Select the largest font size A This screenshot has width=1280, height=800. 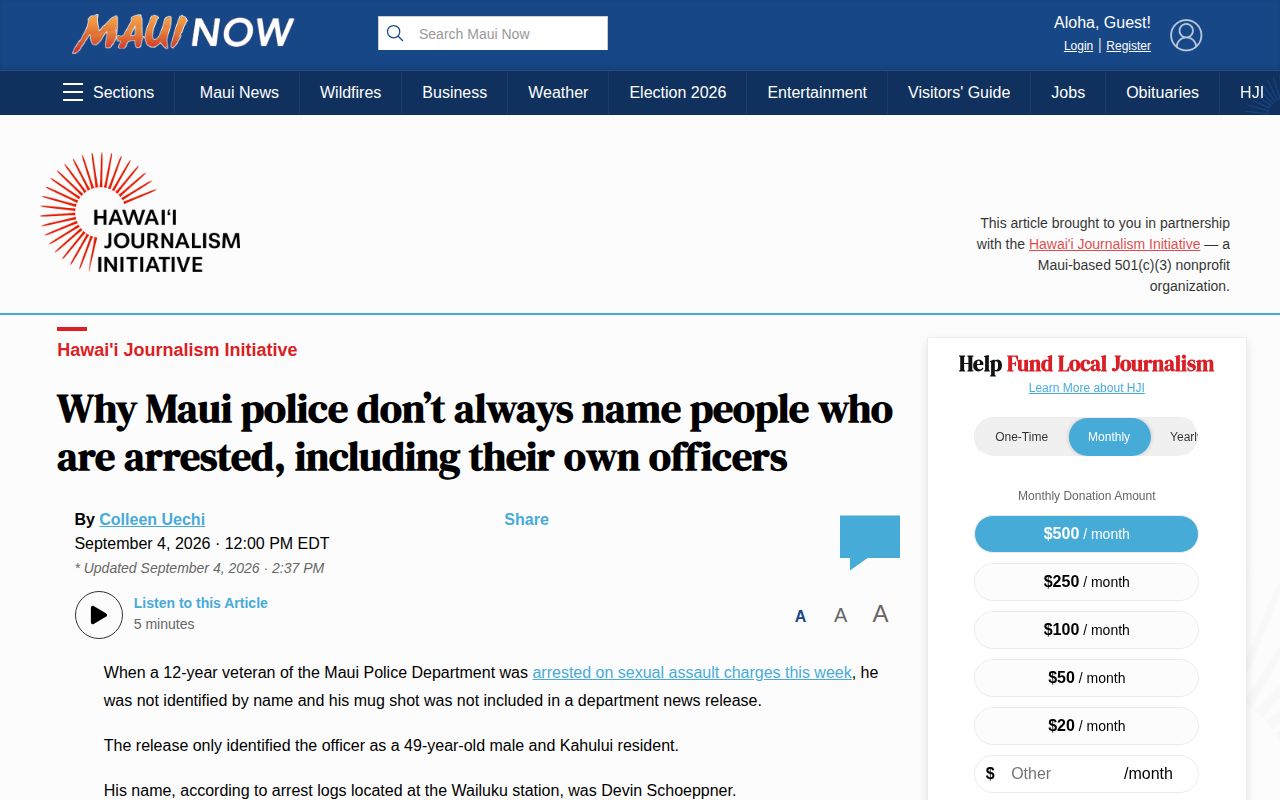click(x=880, y=614)
